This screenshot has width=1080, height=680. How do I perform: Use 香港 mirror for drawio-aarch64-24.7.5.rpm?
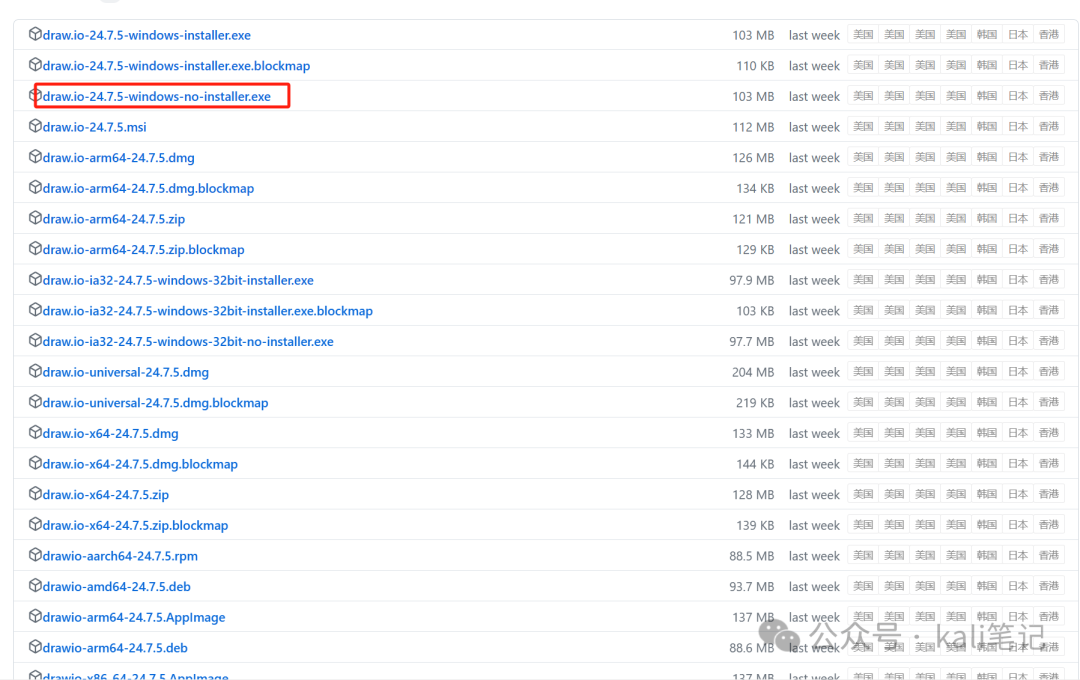pyautogui.click(x=1049, y=556)
